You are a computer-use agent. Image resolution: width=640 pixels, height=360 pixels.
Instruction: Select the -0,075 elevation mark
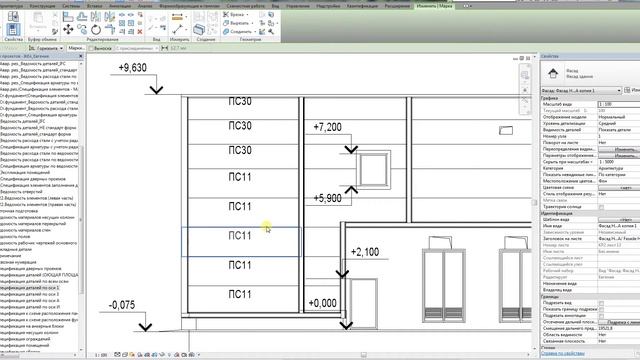(122, 305)
